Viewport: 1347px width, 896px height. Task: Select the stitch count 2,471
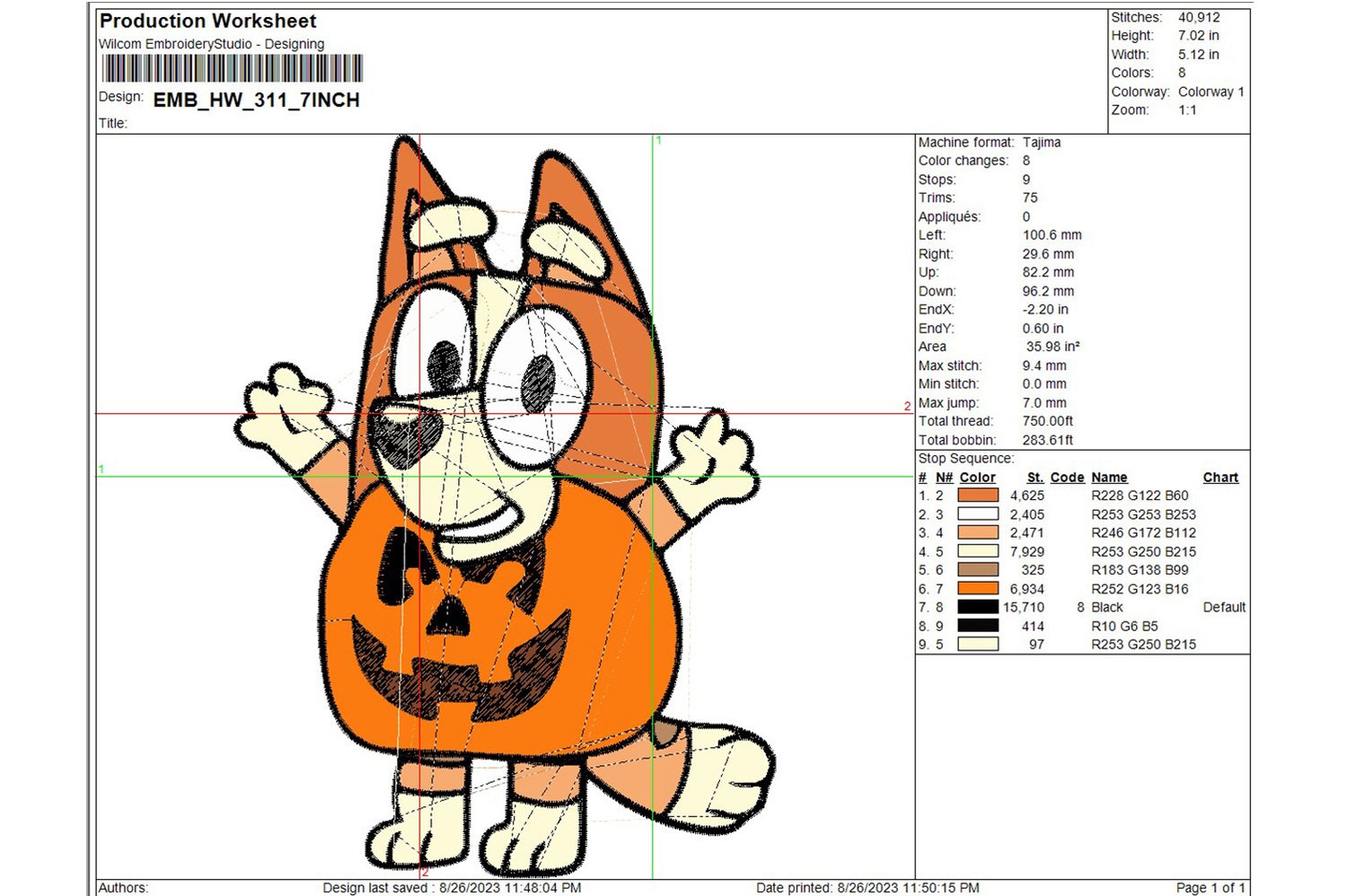(x=1027, y=532)
